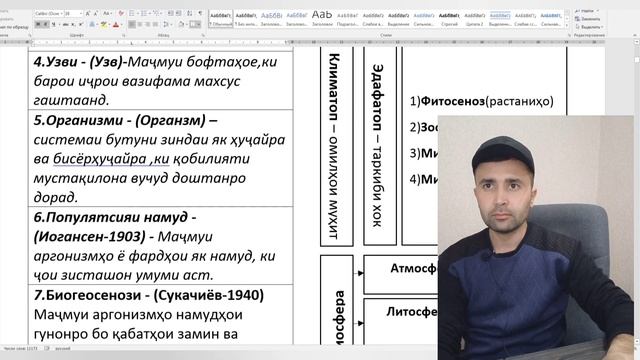Screen dimensions: 640x360
Task: Click word count in status bar
Action: (20, 348)
